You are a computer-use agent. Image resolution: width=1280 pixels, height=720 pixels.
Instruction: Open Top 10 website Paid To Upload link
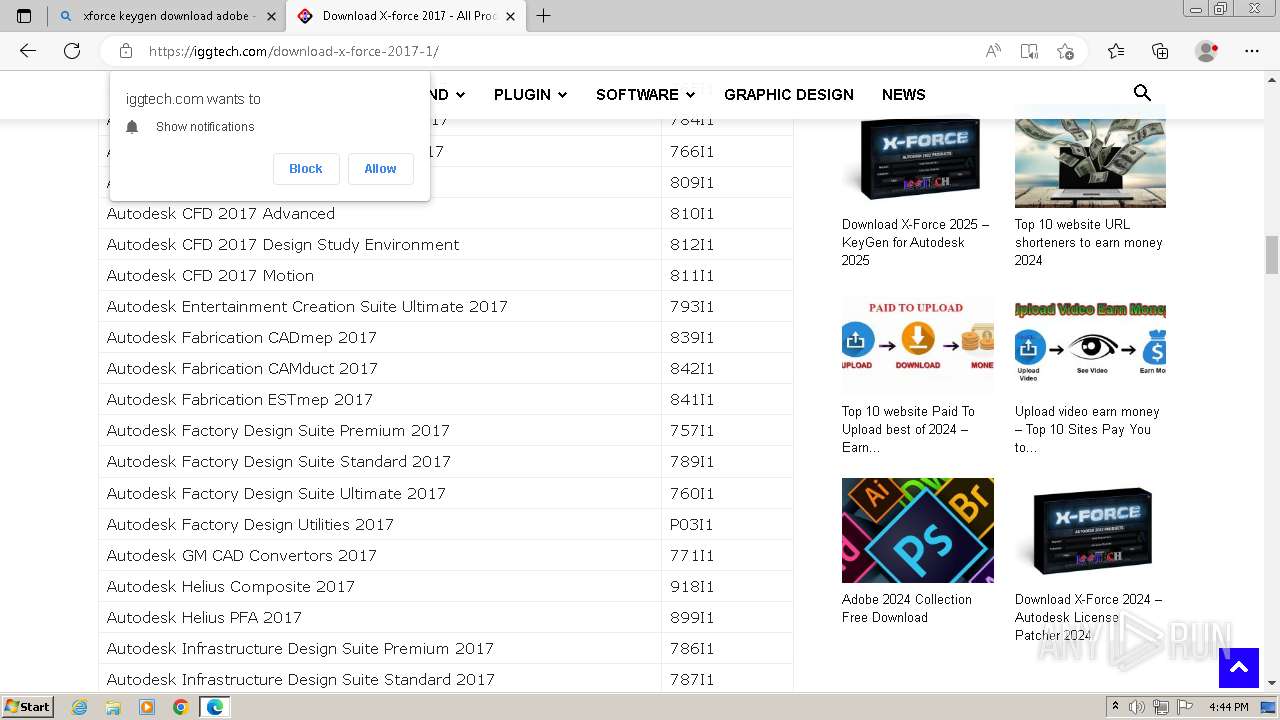pos(908,429)
